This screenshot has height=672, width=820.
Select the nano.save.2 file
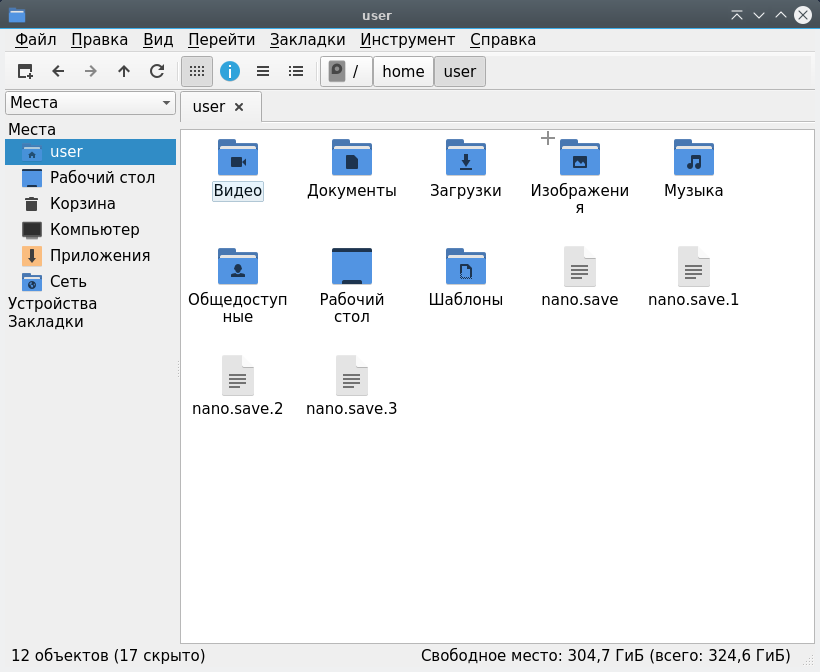238,385
